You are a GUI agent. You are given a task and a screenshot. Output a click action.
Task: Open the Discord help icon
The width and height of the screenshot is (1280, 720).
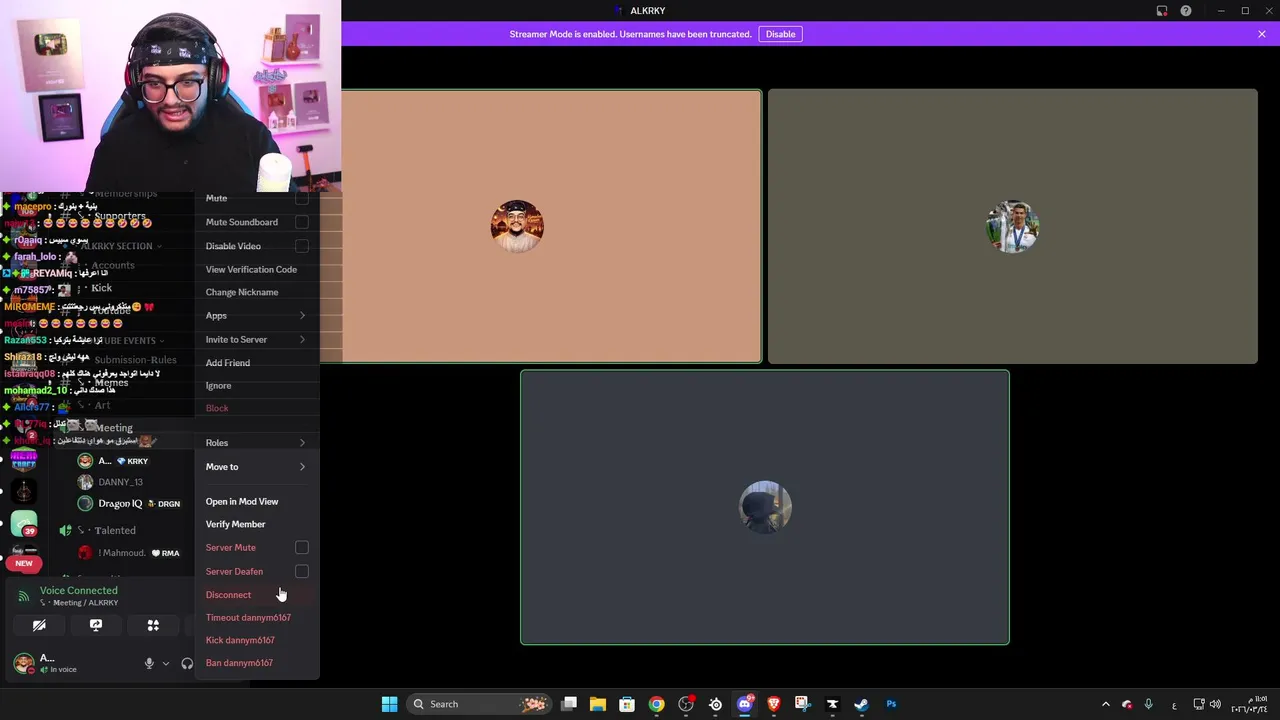pyautogui.click(x=1186, y=11)
